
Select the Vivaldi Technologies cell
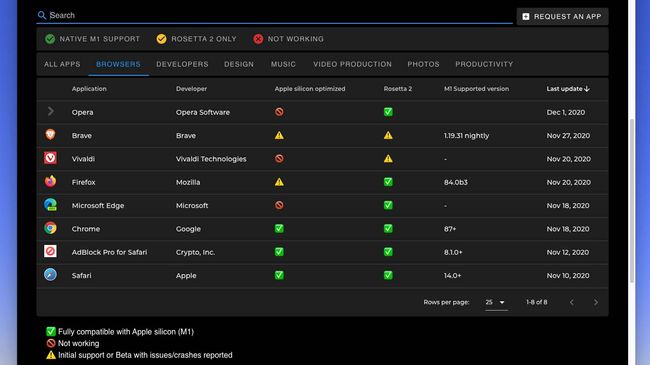tap(211, 159)
